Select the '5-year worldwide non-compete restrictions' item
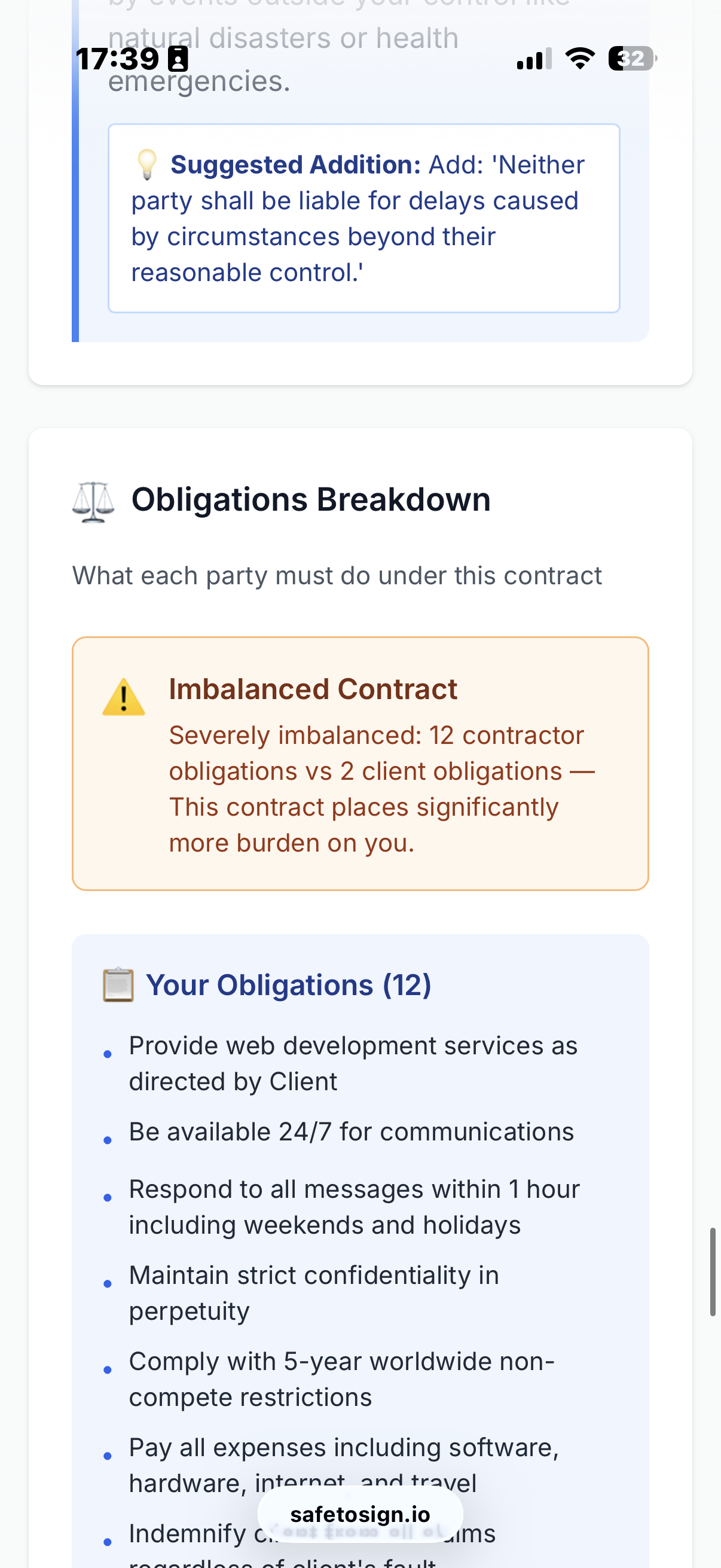Image resolution: width=721 pixels, height=1568 pixels. point(341,1379)
